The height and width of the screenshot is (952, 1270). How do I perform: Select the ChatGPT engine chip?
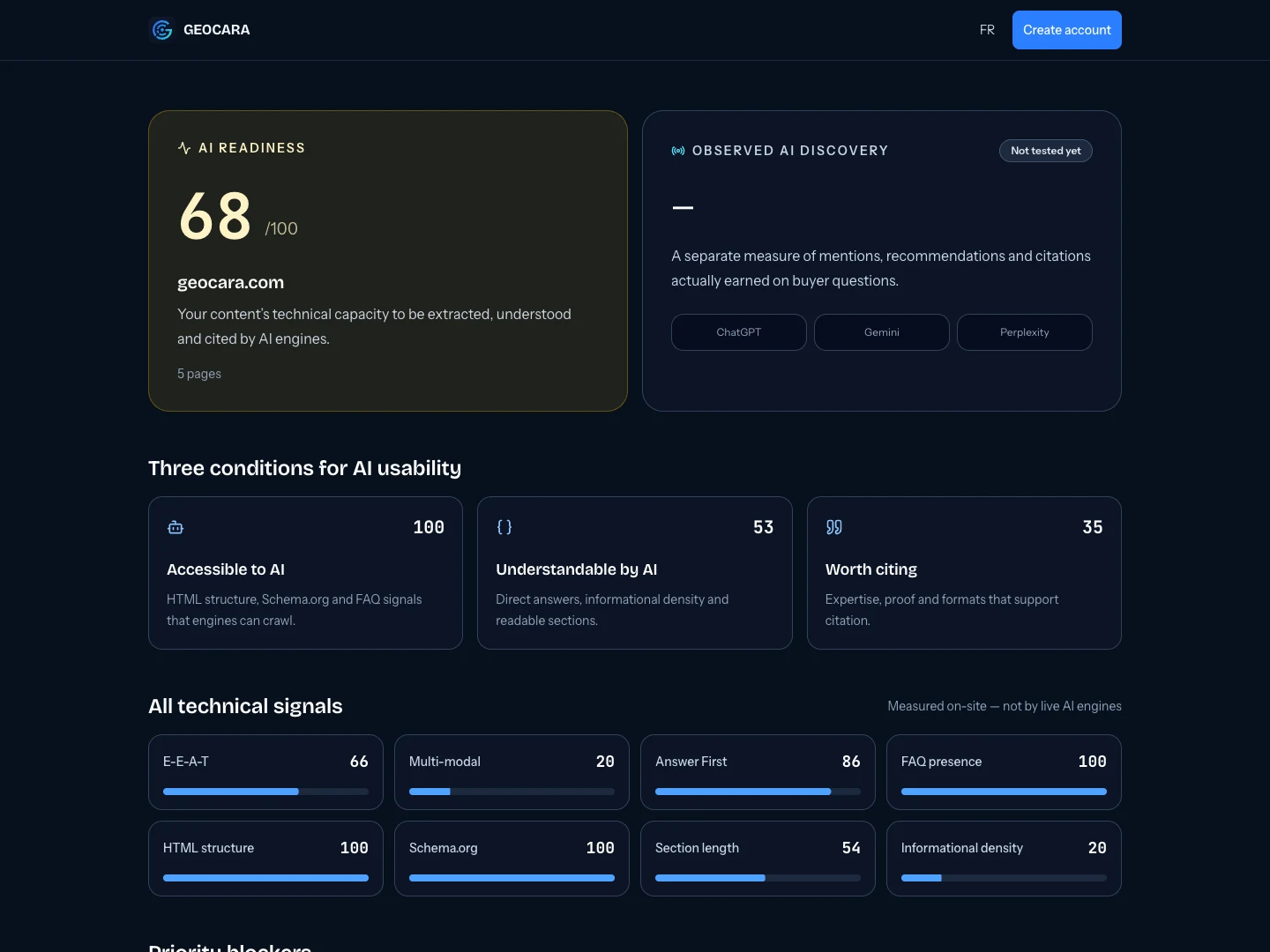(739, 332)
